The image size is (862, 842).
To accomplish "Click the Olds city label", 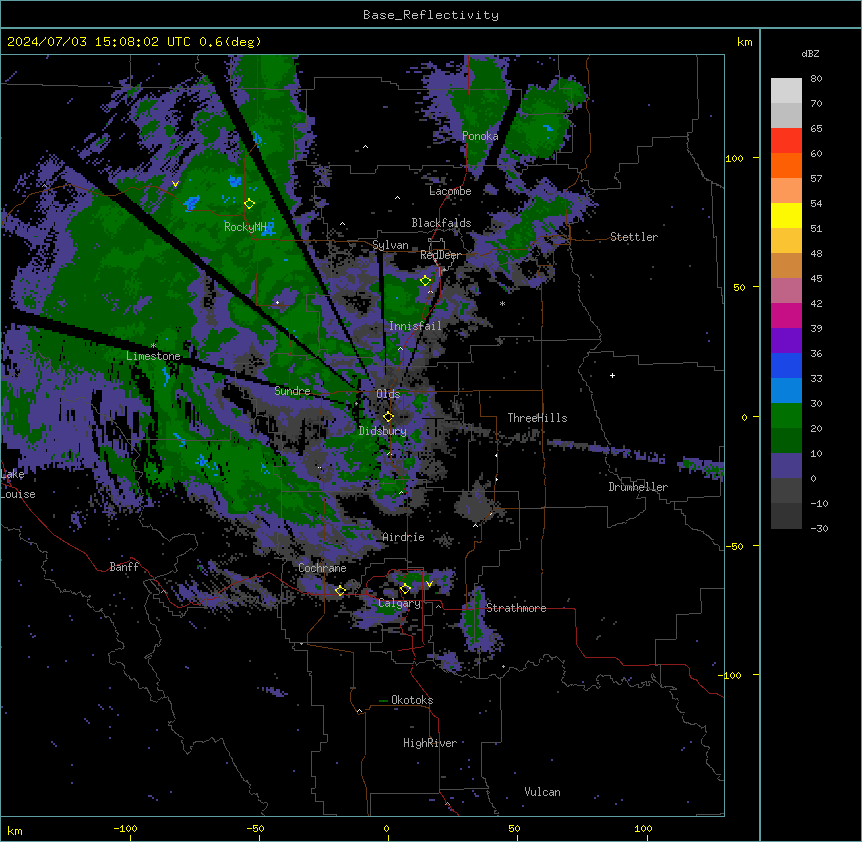I will (388, 394).
